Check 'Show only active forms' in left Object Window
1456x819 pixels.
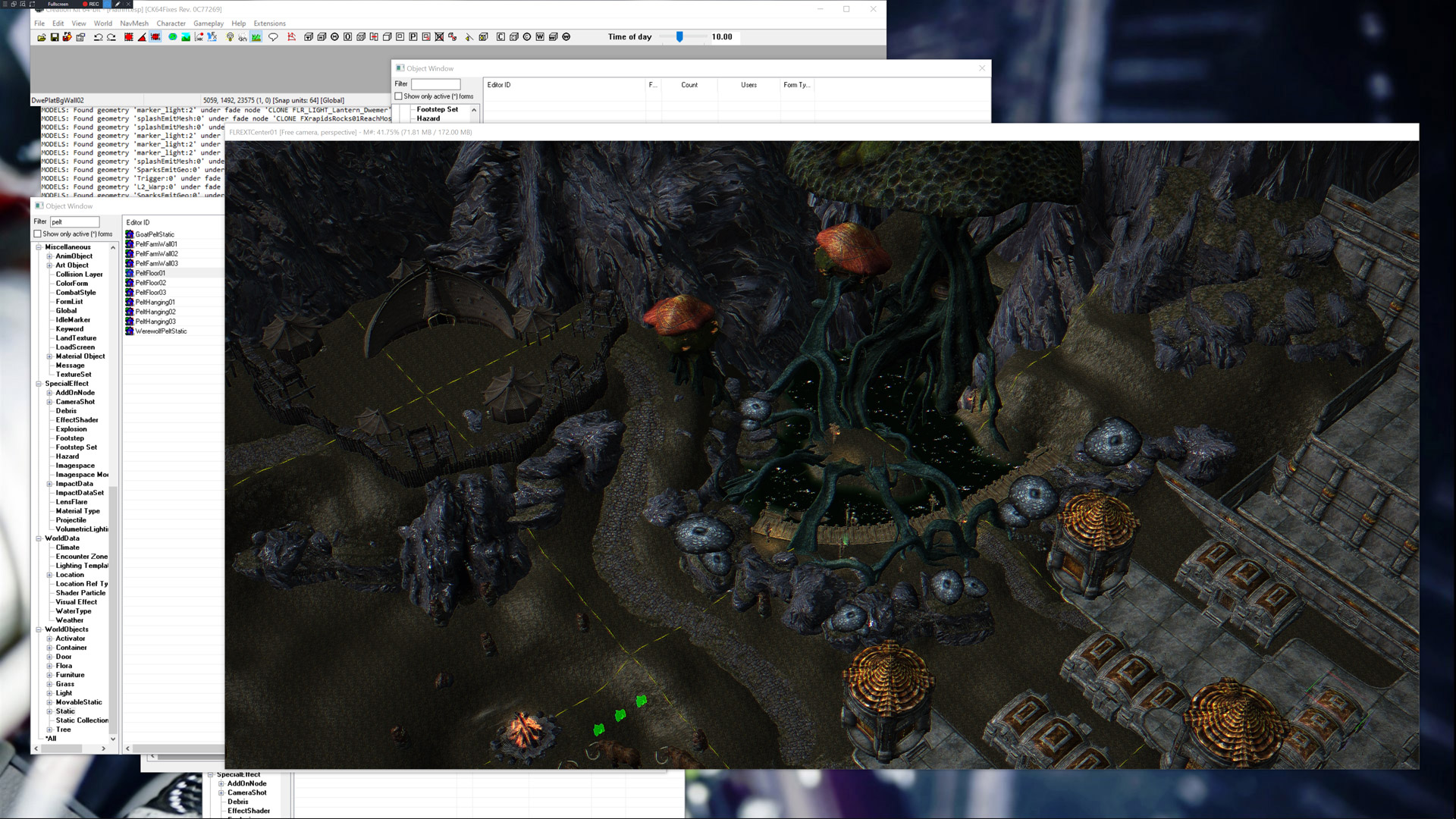38,234
